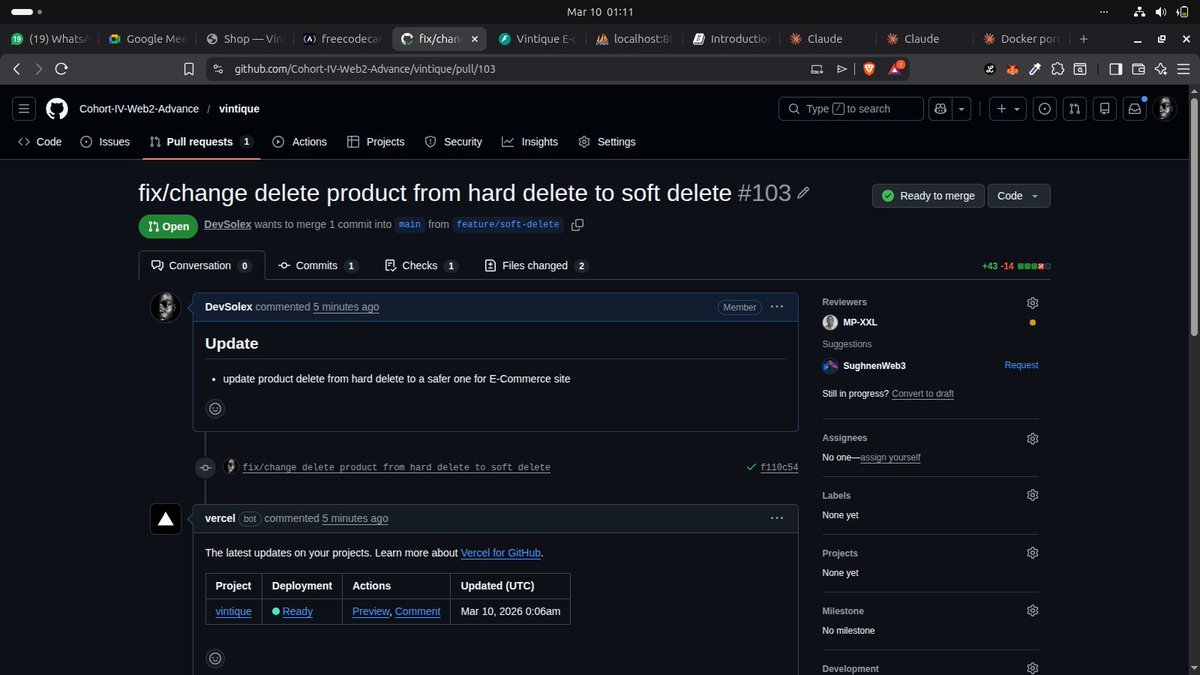Open the Create new plus dropdown

[1007, 108]
